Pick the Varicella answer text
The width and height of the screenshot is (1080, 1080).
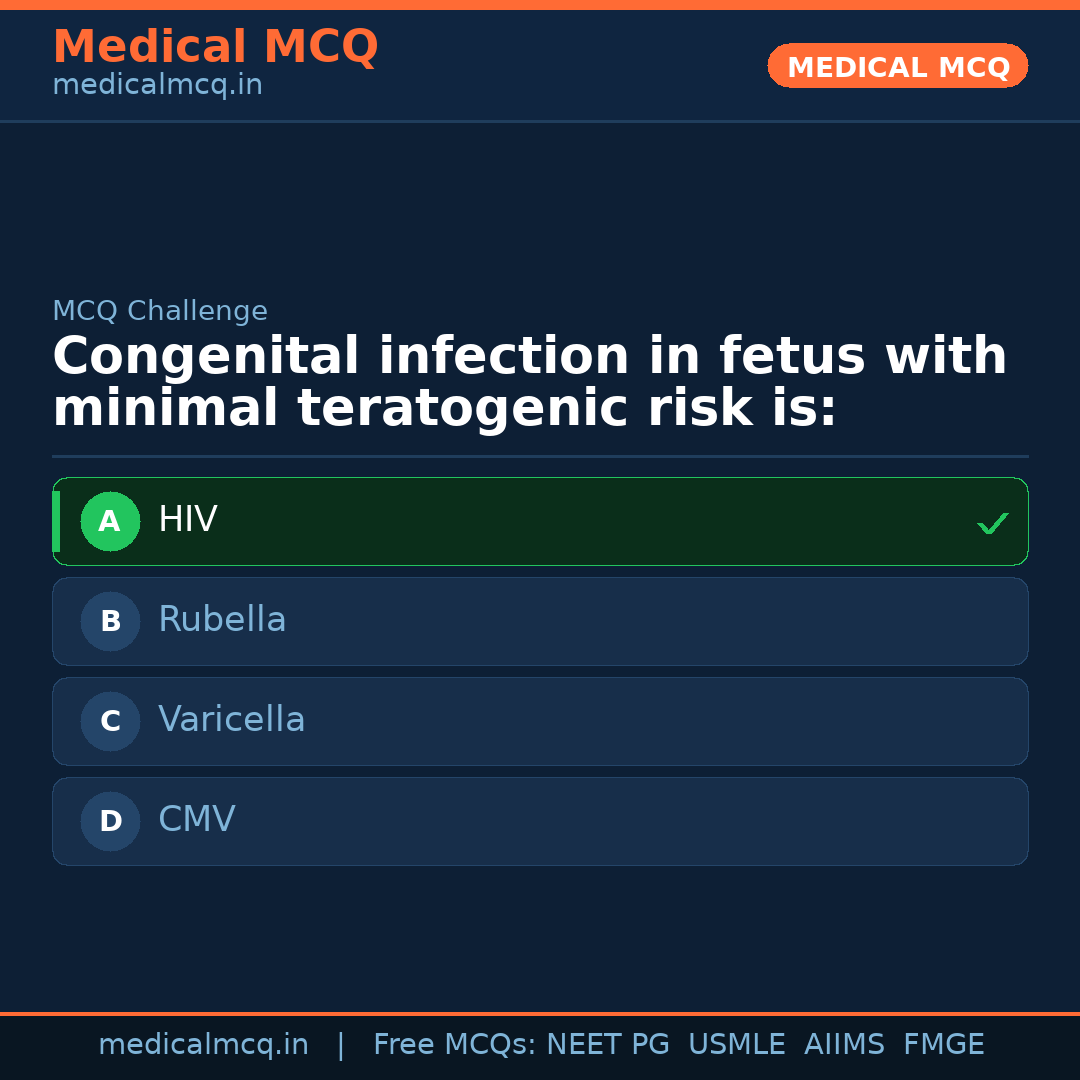click(x=232, y=720)
